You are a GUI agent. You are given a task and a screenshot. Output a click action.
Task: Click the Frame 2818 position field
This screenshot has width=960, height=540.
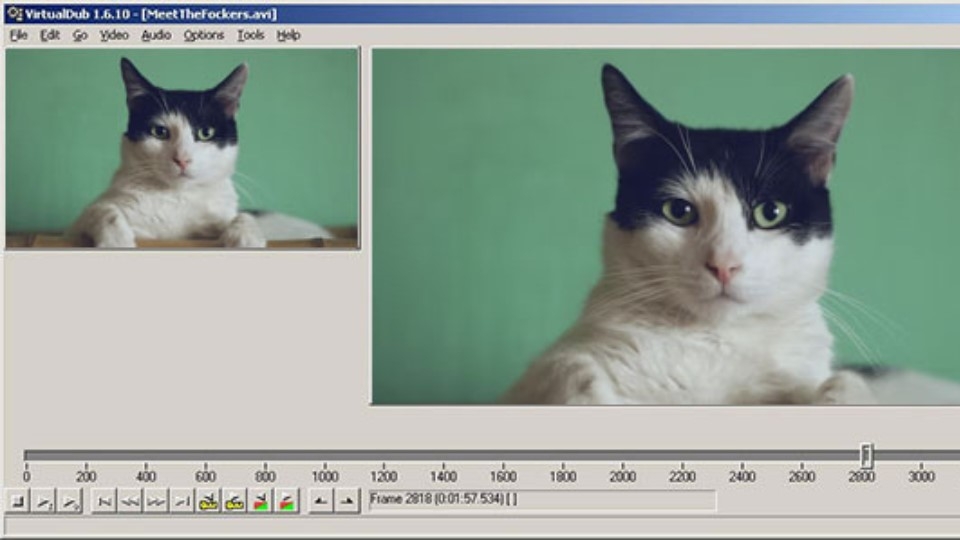coord(542,500)
